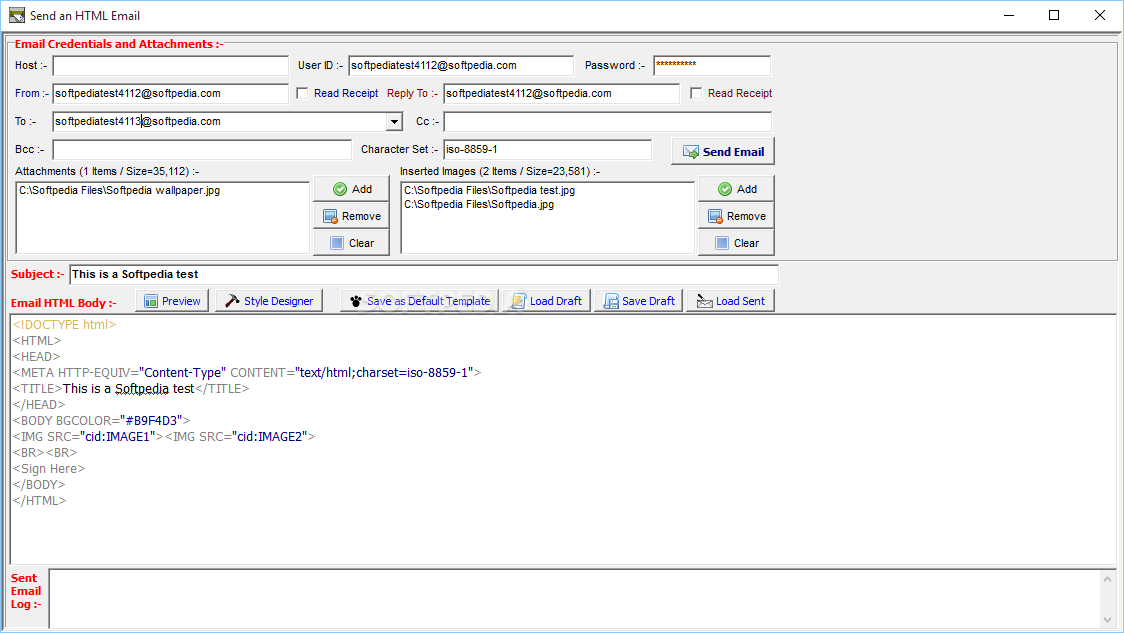Click the Remove label of the Attachments button
Image resolution: width=1124 pixels, height=633 pixels.
click(361, 216)
